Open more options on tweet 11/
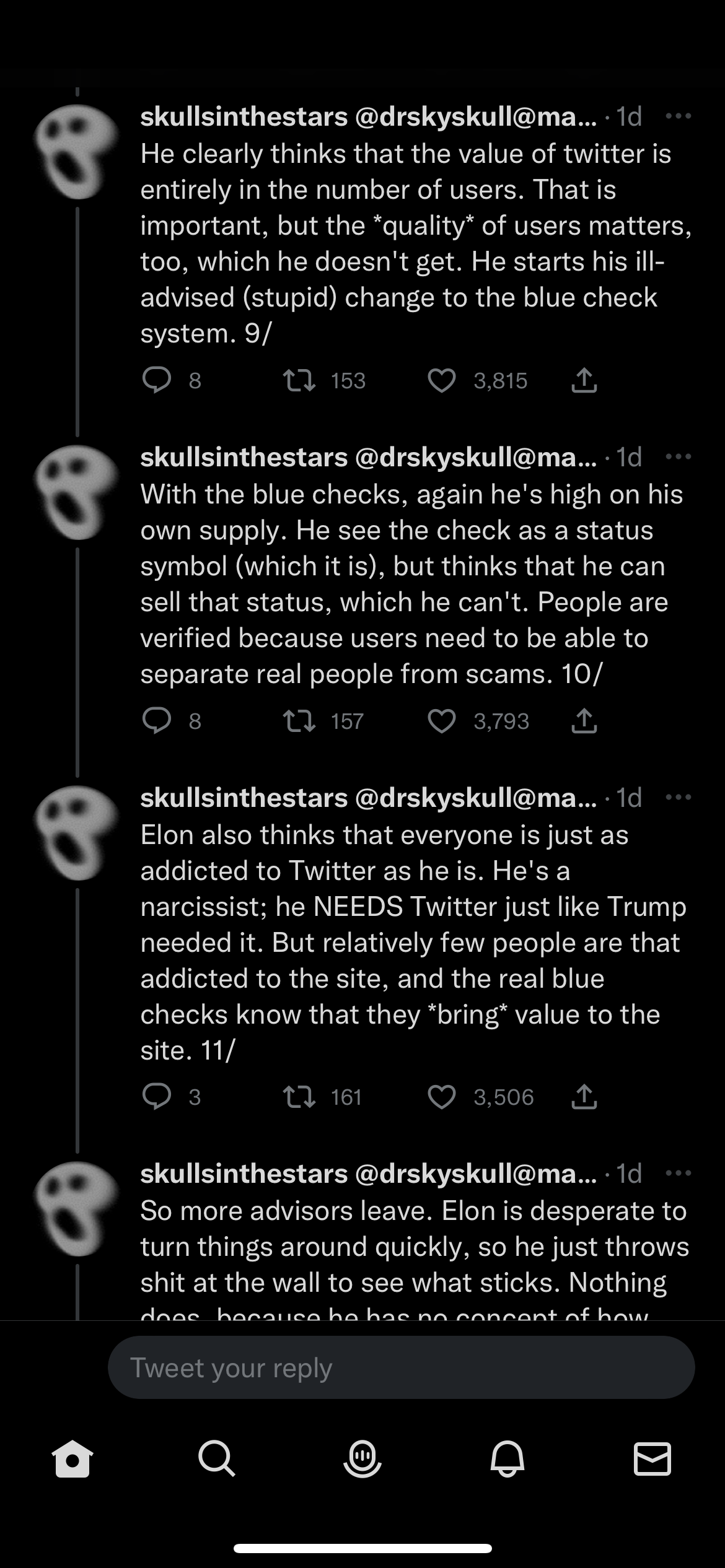This screenshot has width=725, height=1568. [678, 798]
